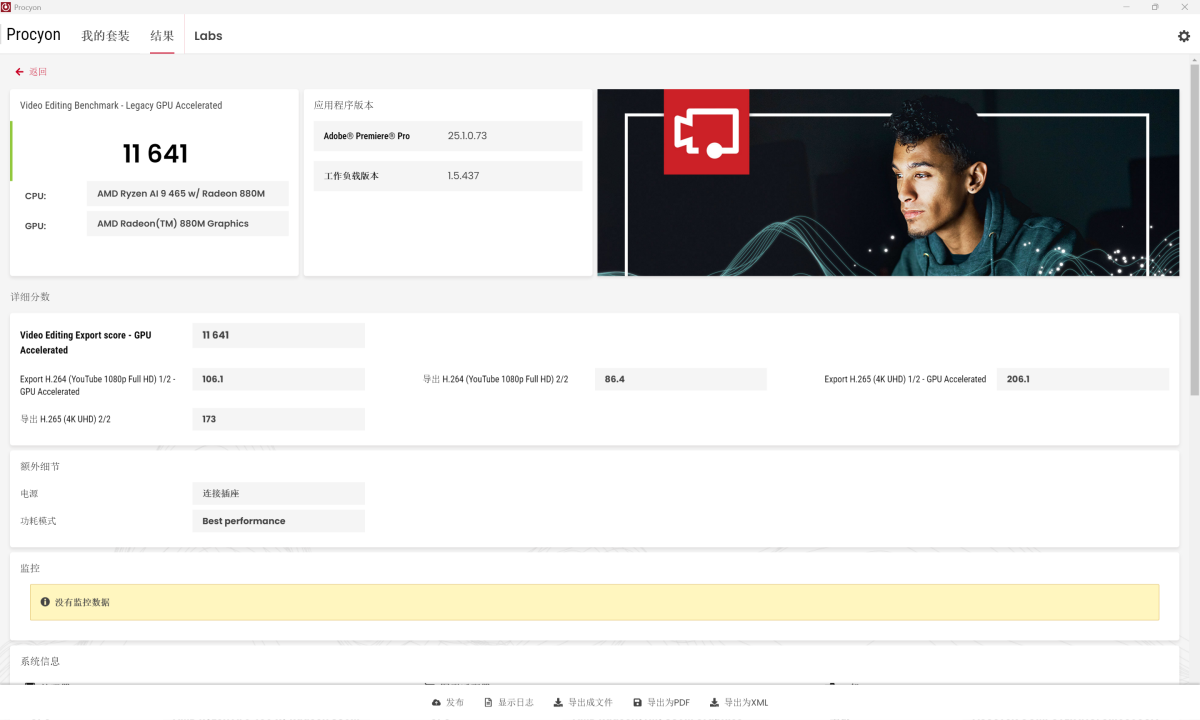The height and width of the screenshot is (720, 1200).
Task: Click the Adobe Premiere Pro version 25.1.0.73
Action: 467,136
